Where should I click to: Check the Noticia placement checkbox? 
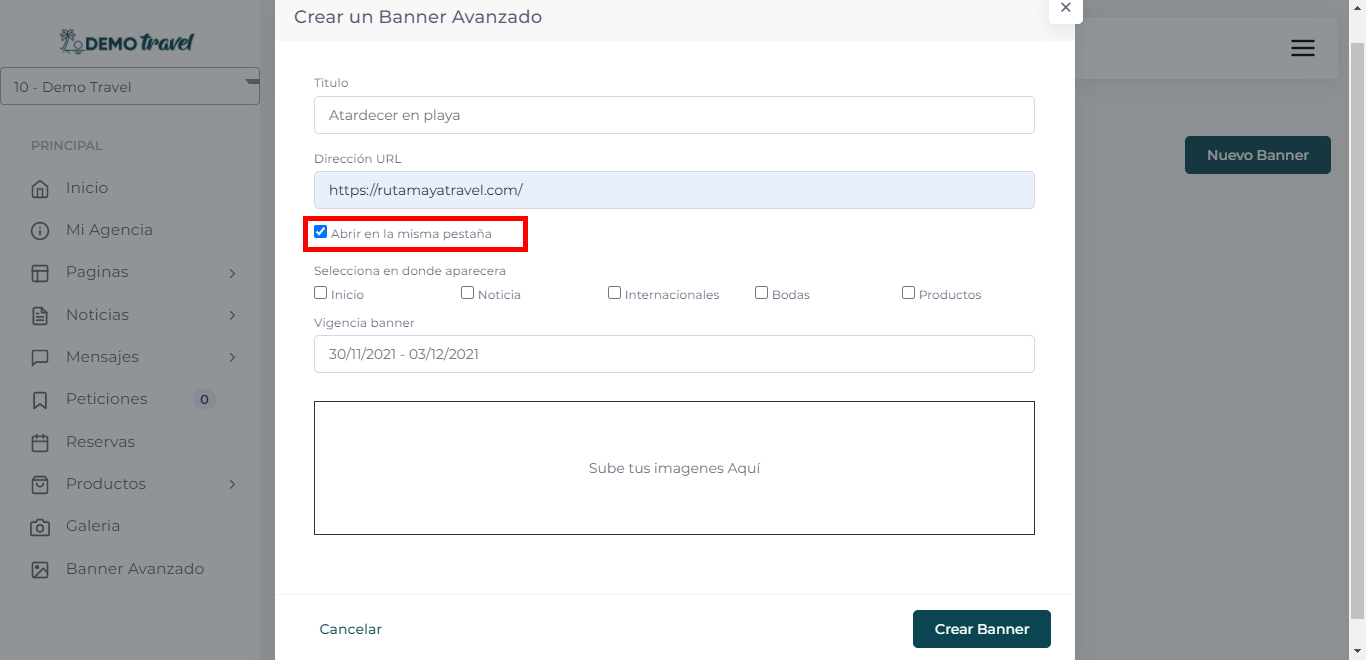pos(467,293)
